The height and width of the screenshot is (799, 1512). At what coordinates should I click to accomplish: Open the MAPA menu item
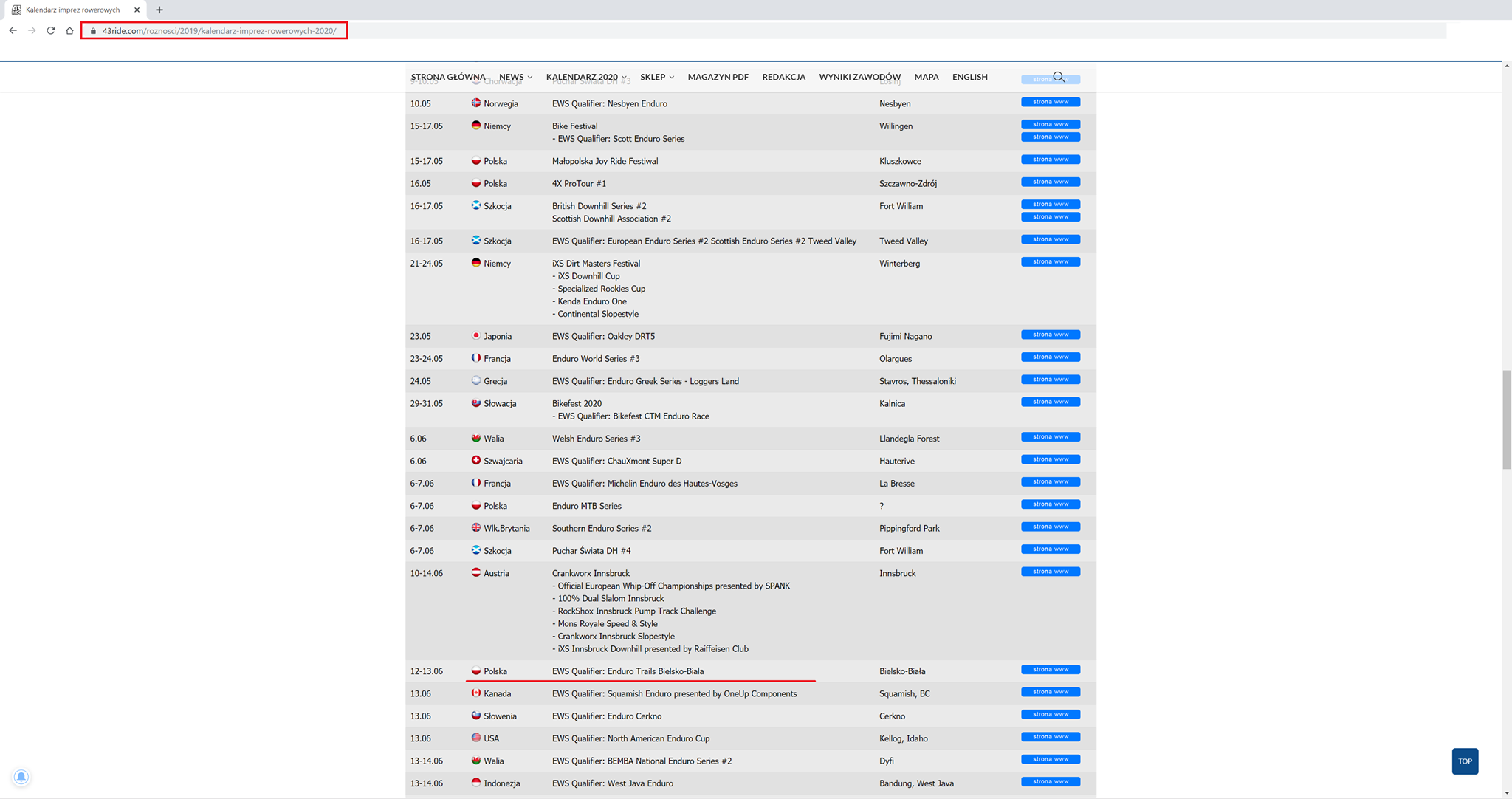[927, 77]
